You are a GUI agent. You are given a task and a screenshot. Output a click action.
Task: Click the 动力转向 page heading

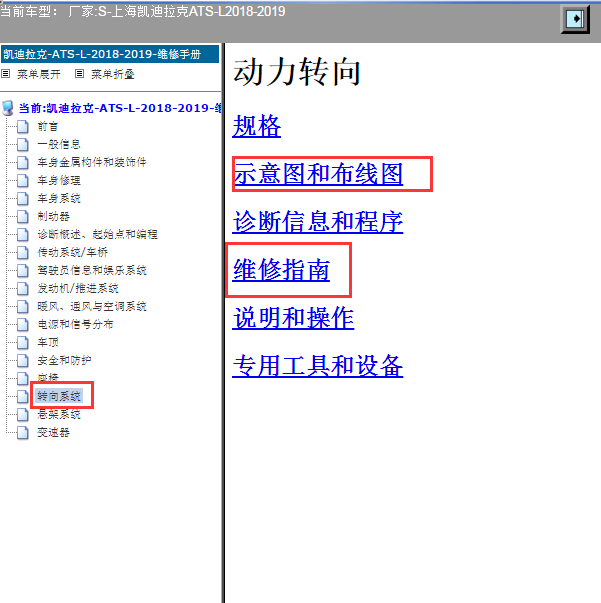(297, 72)
